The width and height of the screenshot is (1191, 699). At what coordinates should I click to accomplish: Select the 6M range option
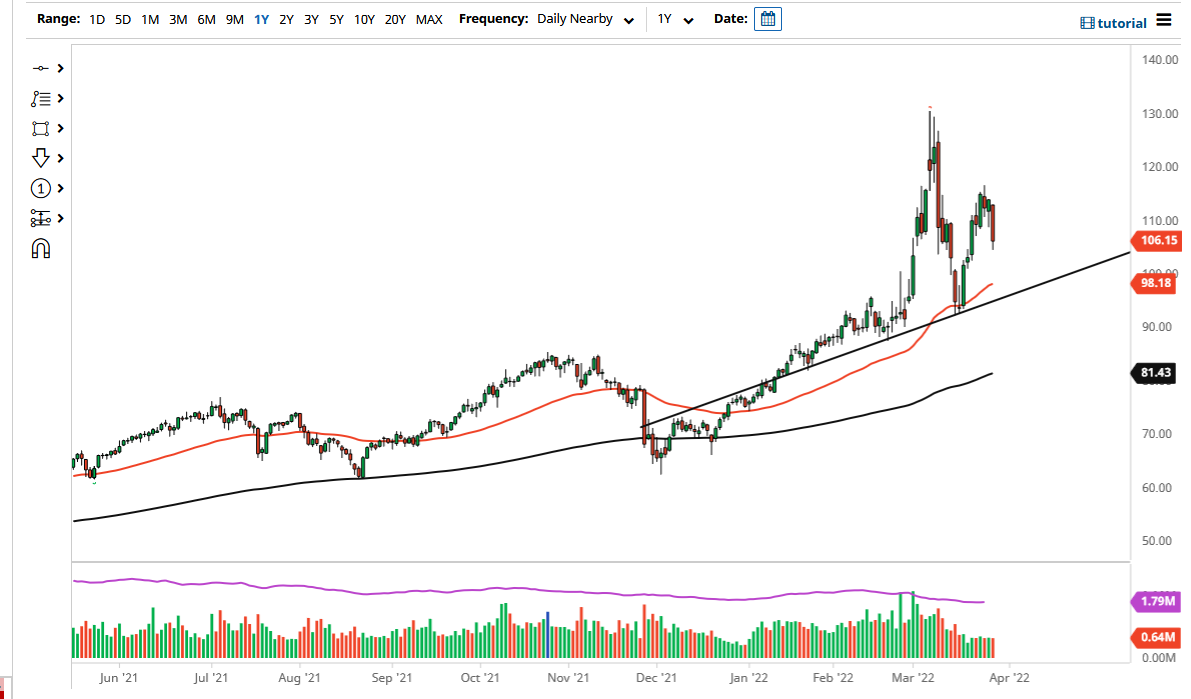coord(206,20)
